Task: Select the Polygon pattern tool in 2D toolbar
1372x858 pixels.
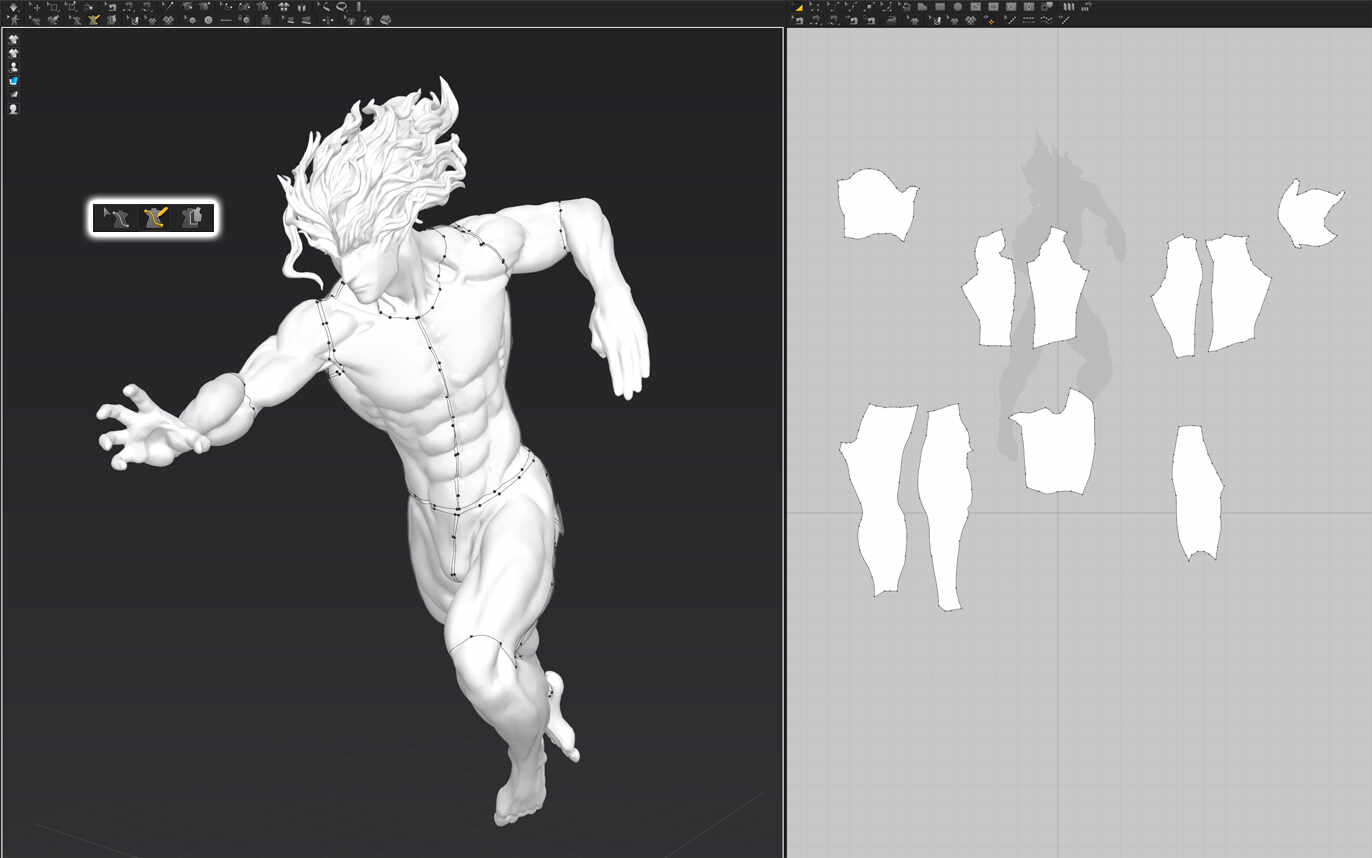Action: point(922,7)
